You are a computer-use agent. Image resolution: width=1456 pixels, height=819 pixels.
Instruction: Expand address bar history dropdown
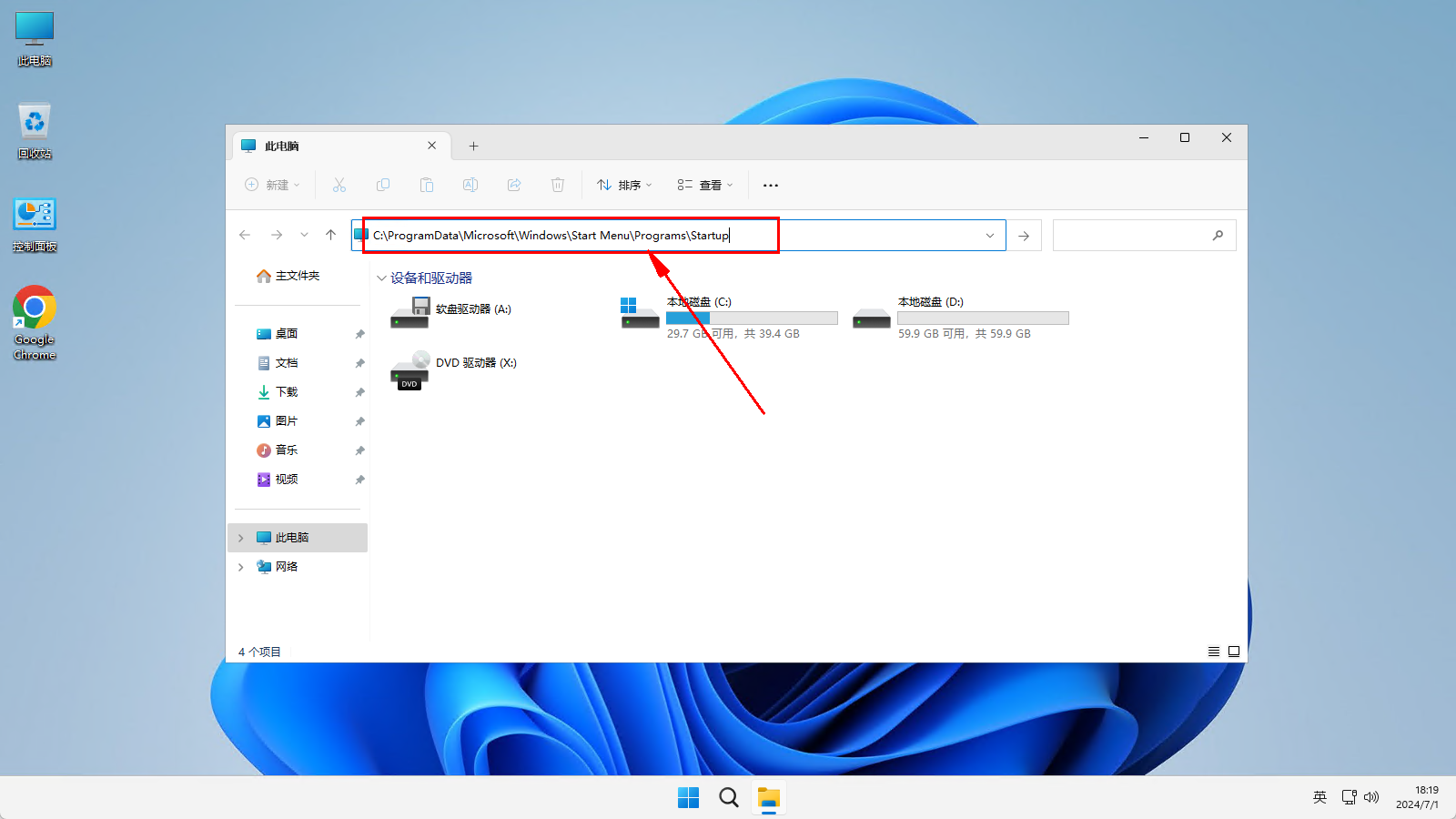[x=990, y=236]
